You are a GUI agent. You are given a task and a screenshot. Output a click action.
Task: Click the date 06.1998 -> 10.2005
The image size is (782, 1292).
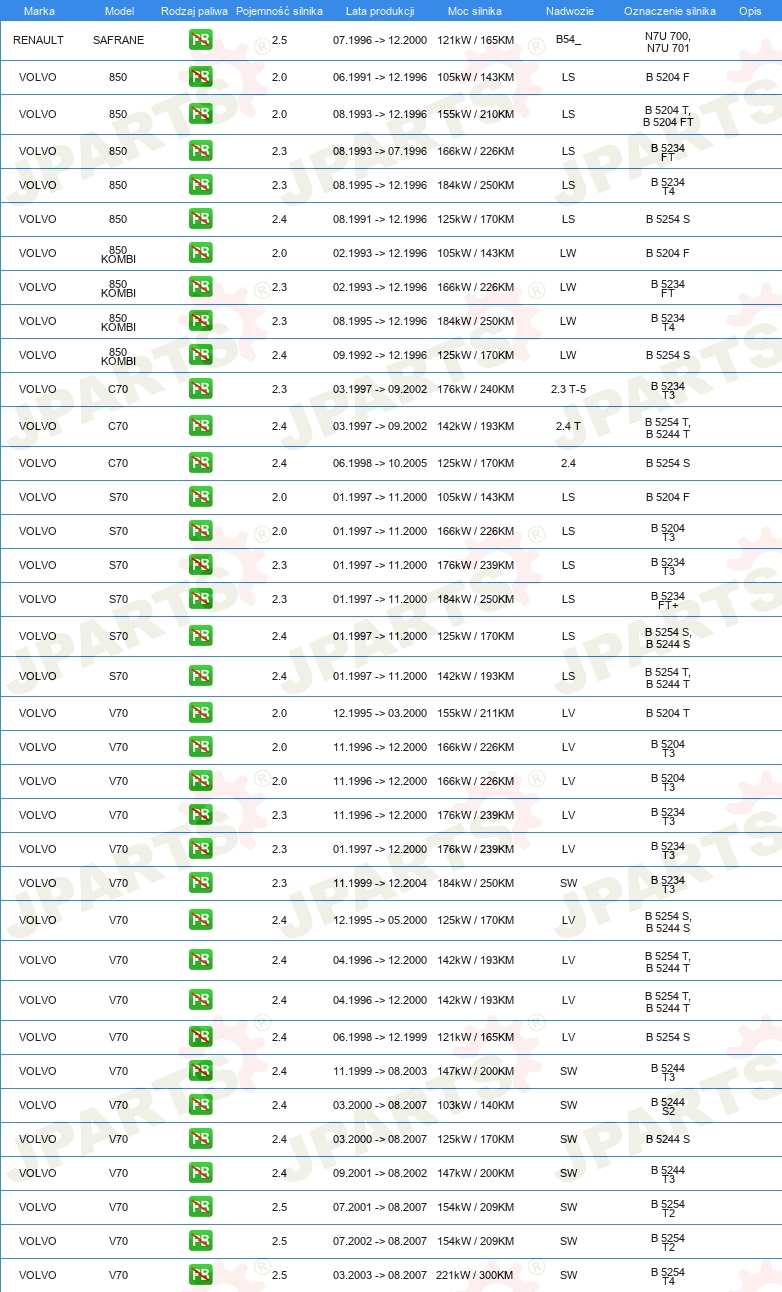380,463
